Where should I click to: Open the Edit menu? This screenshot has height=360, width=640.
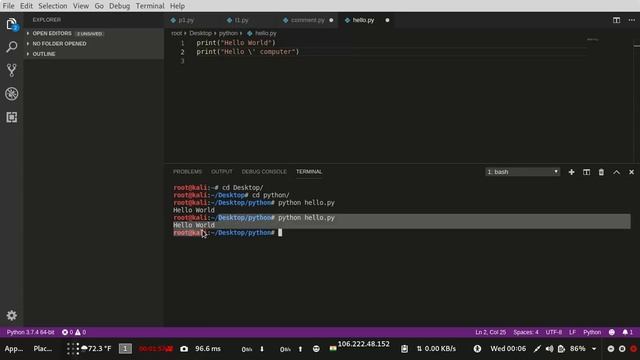(x=26, y=6)
